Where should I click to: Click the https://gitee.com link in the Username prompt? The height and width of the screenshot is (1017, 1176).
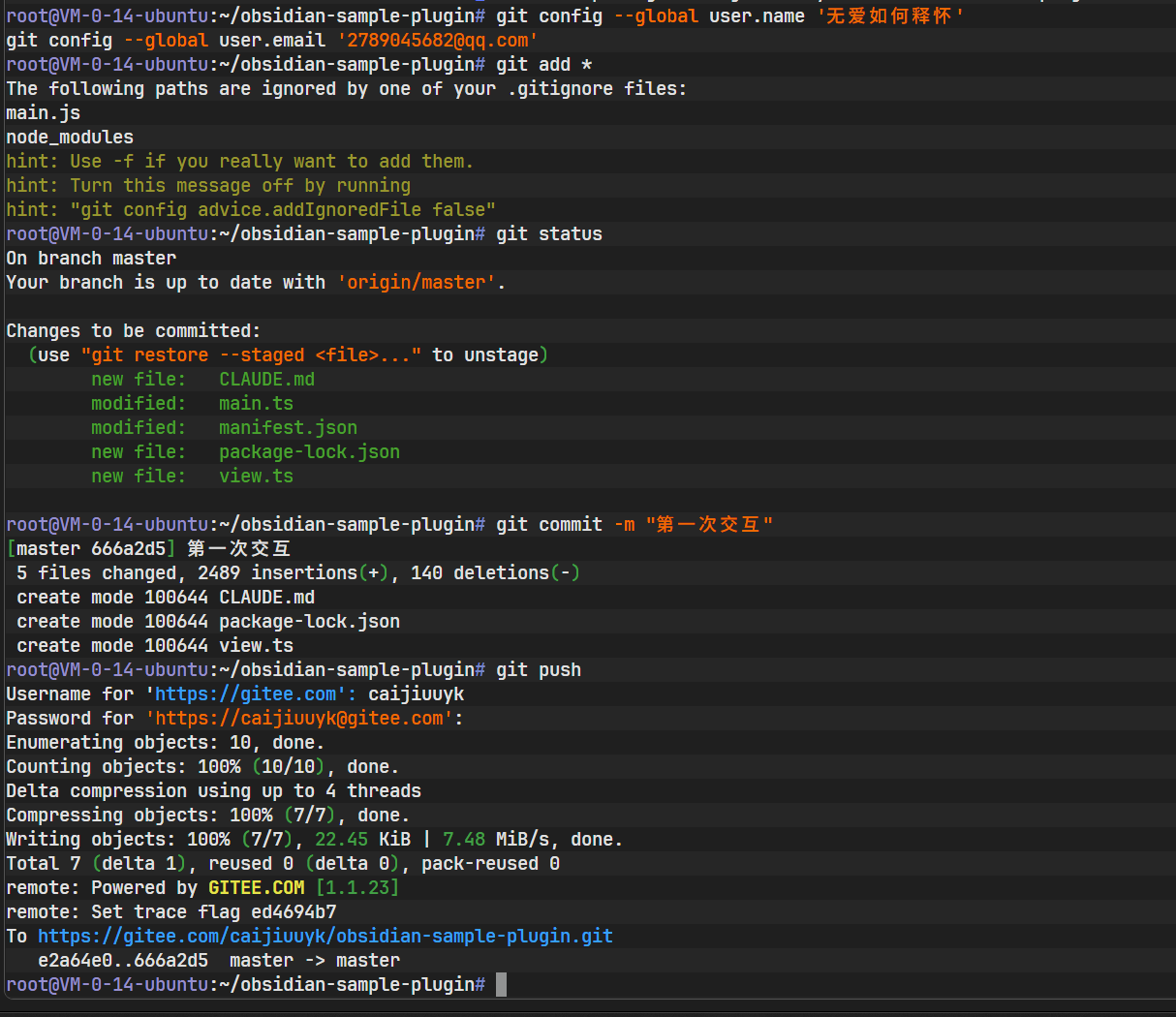click(x=246, y=694)
